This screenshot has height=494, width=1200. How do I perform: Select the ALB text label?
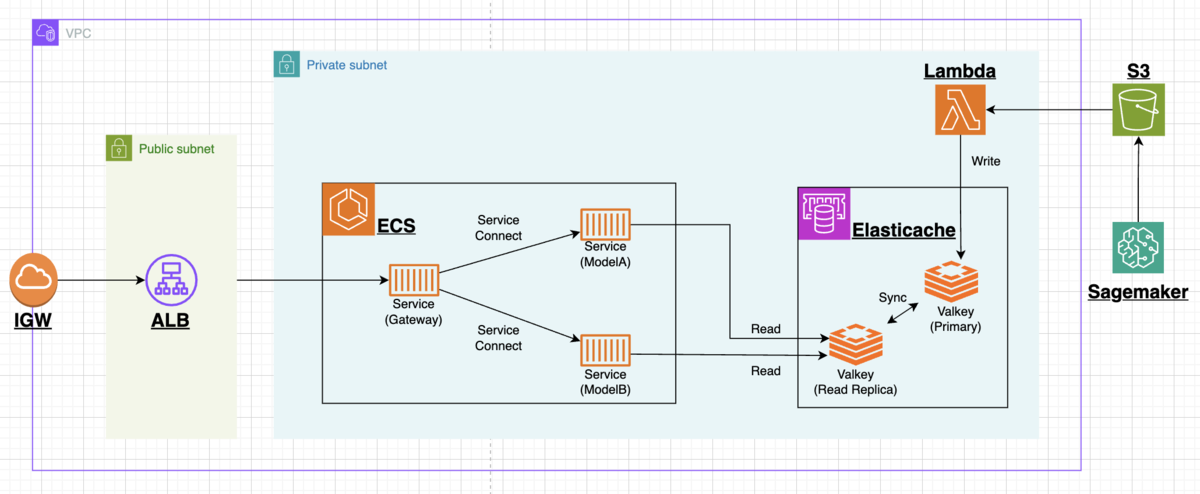point(171,321)
